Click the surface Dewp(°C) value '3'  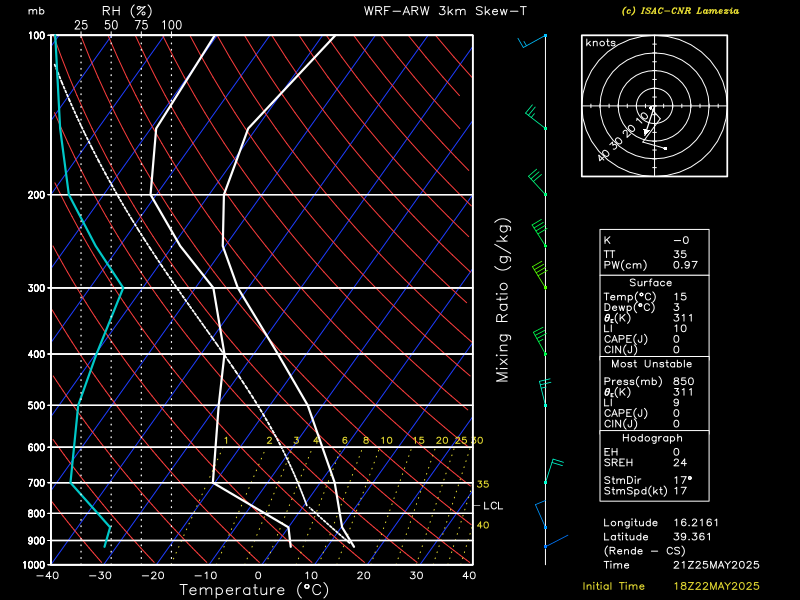tap(677, 308)
